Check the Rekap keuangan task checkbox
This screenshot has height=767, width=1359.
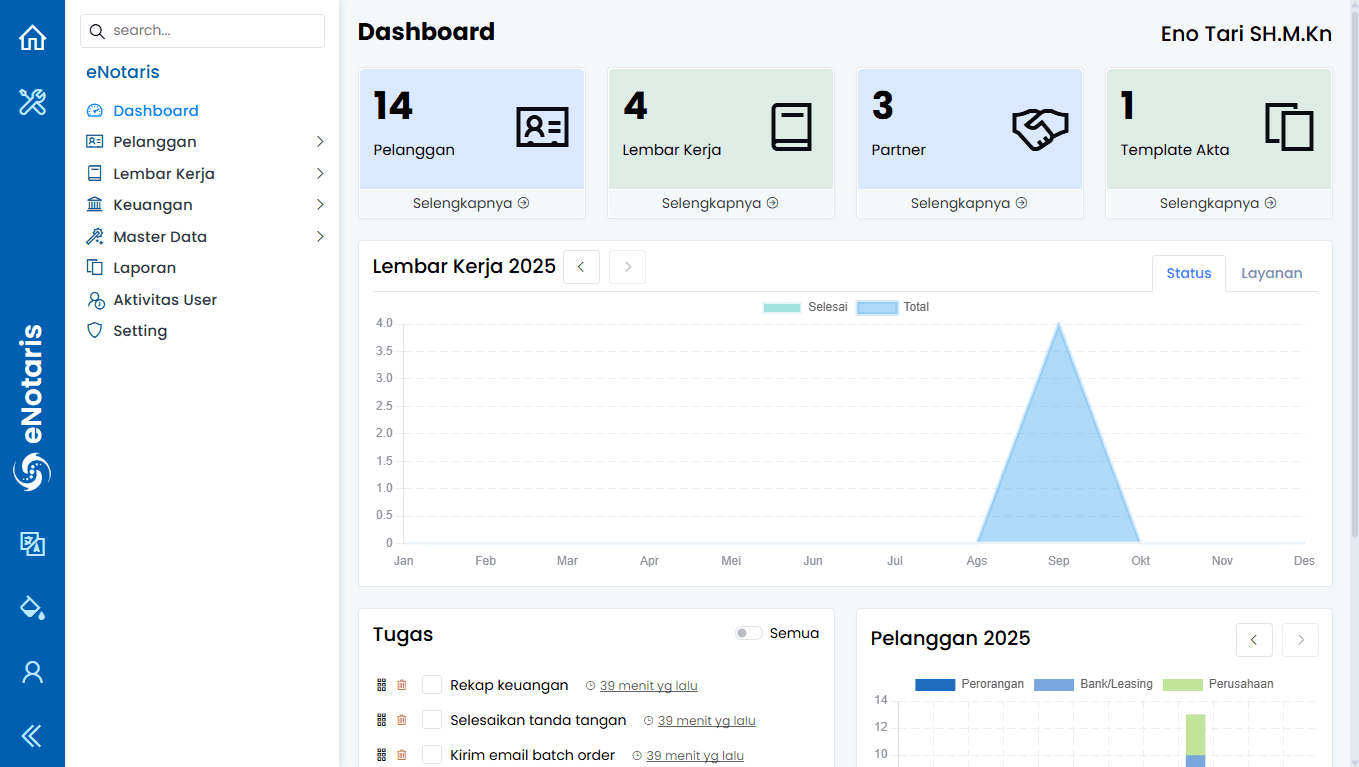click(432, 685)
